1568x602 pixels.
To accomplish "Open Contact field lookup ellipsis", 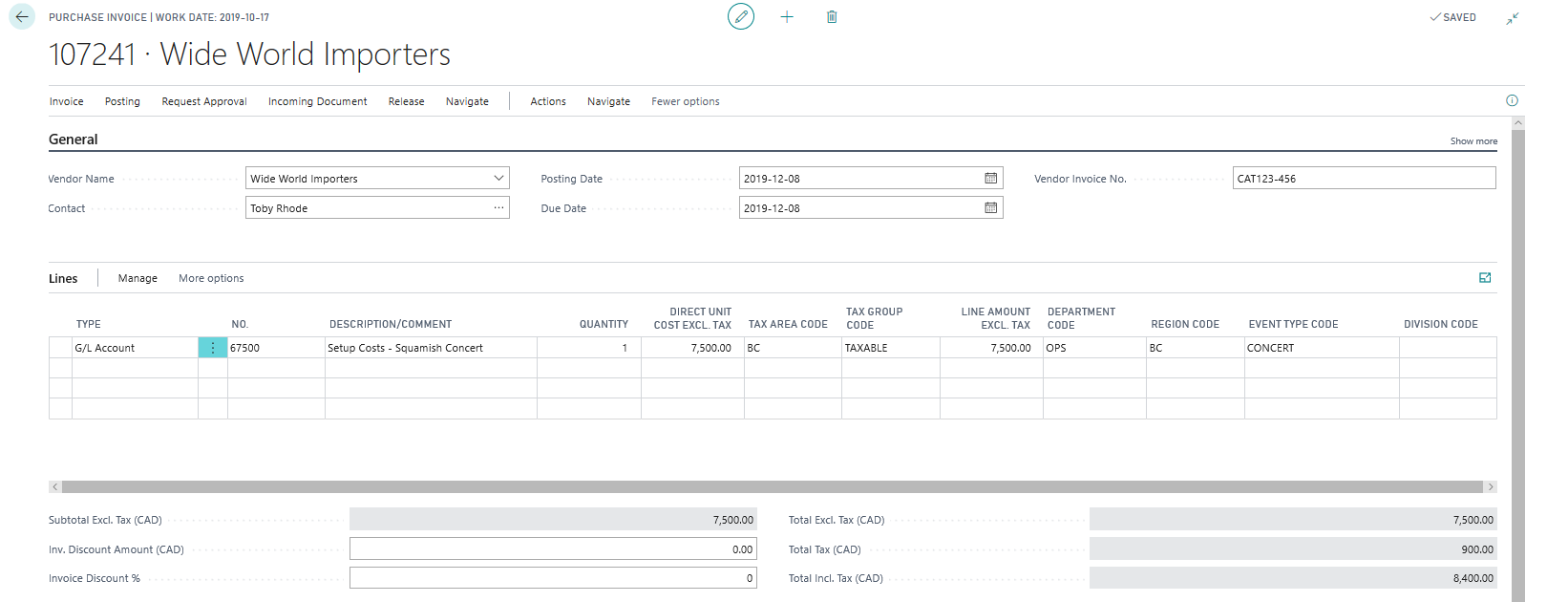I will click(x=498, y=208).
